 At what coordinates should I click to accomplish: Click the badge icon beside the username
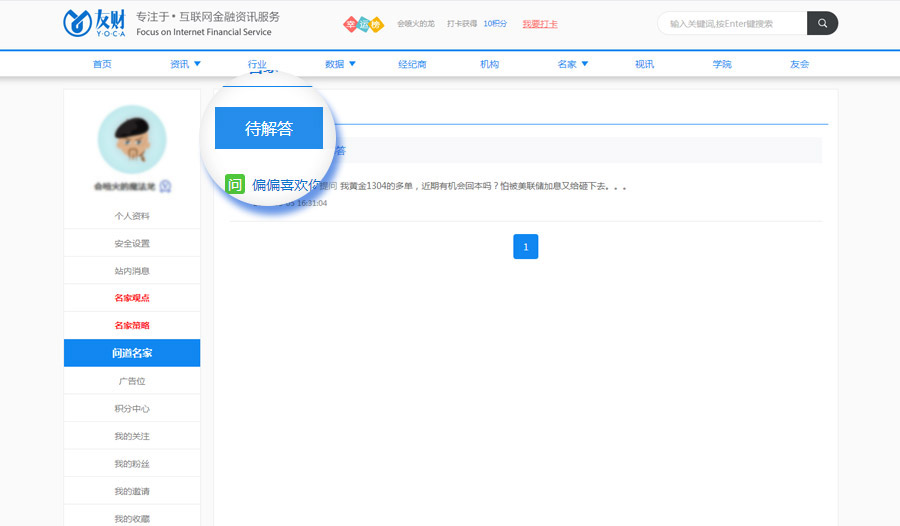pyautogui.click(x=165, y=186)
